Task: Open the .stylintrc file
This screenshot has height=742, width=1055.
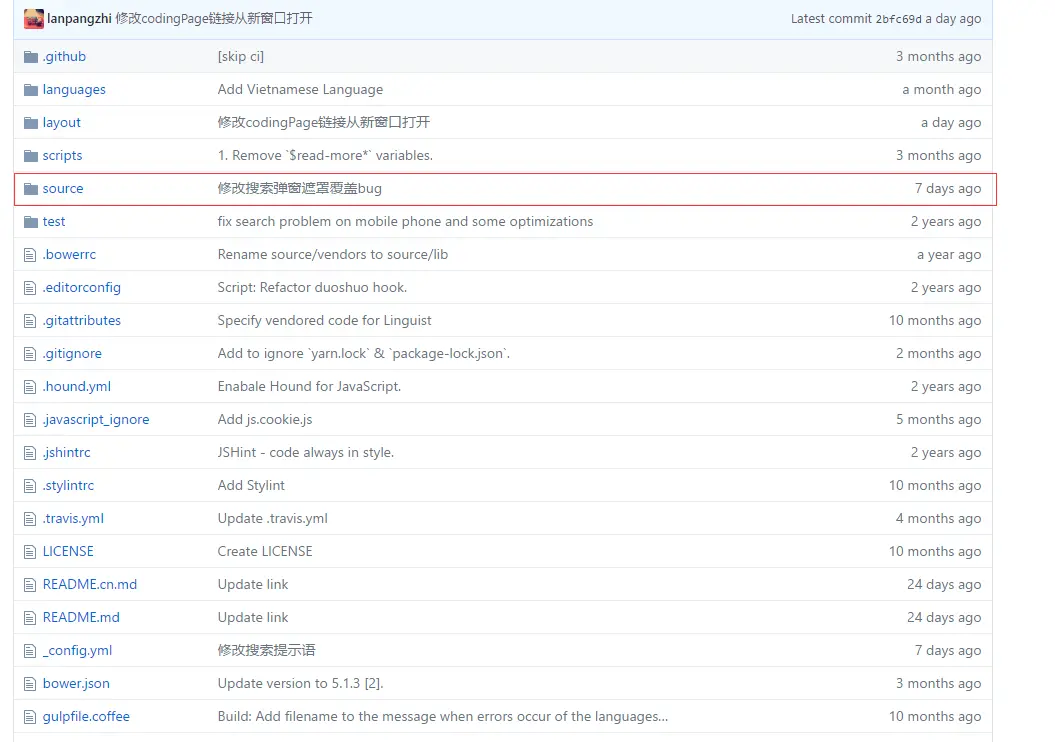Action: point(68,485)
